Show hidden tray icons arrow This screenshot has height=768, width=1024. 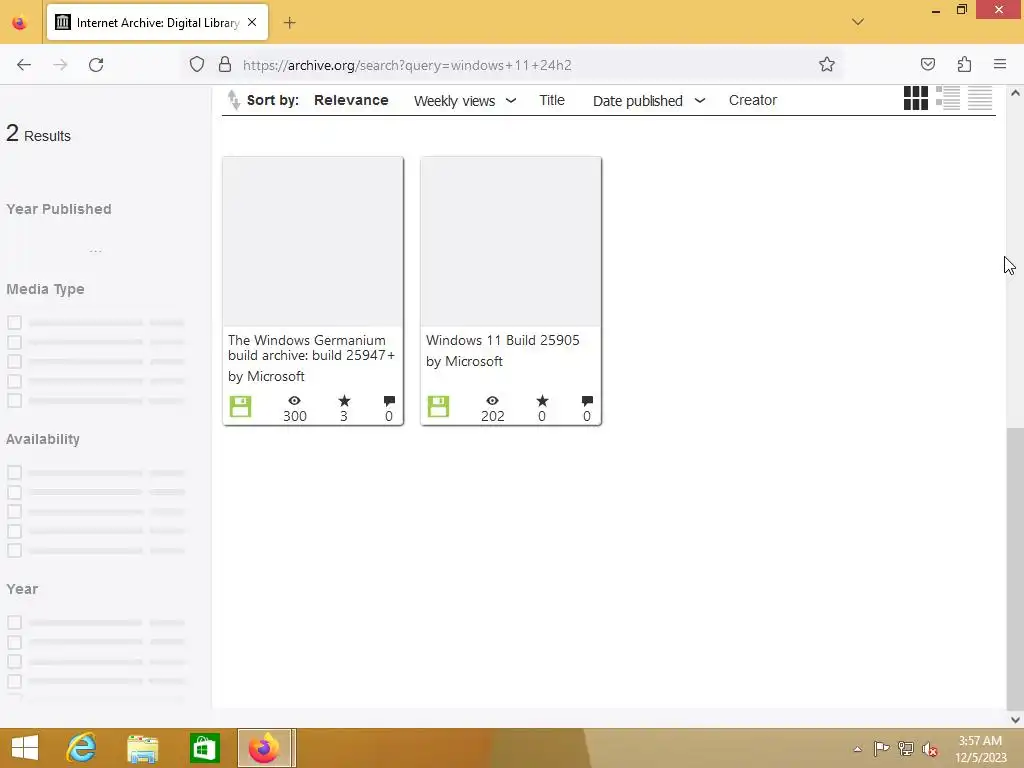pyautogui.click(x=857, y=749)
